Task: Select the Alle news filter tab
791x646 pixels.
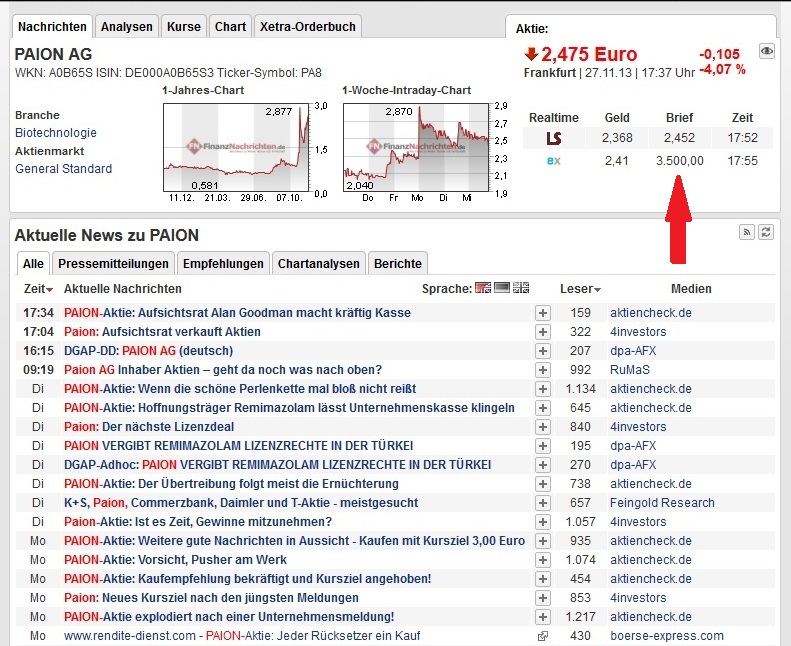Action: coord(33,264)
